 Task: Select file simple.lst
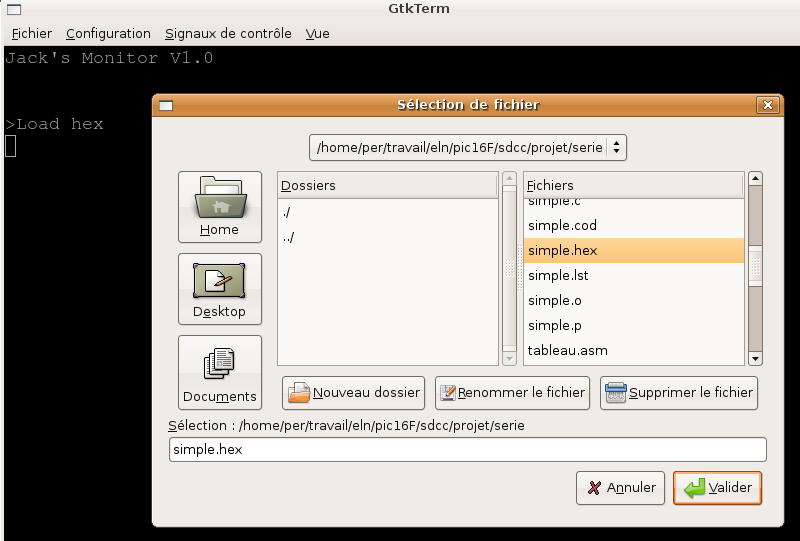tap(634, 275)
